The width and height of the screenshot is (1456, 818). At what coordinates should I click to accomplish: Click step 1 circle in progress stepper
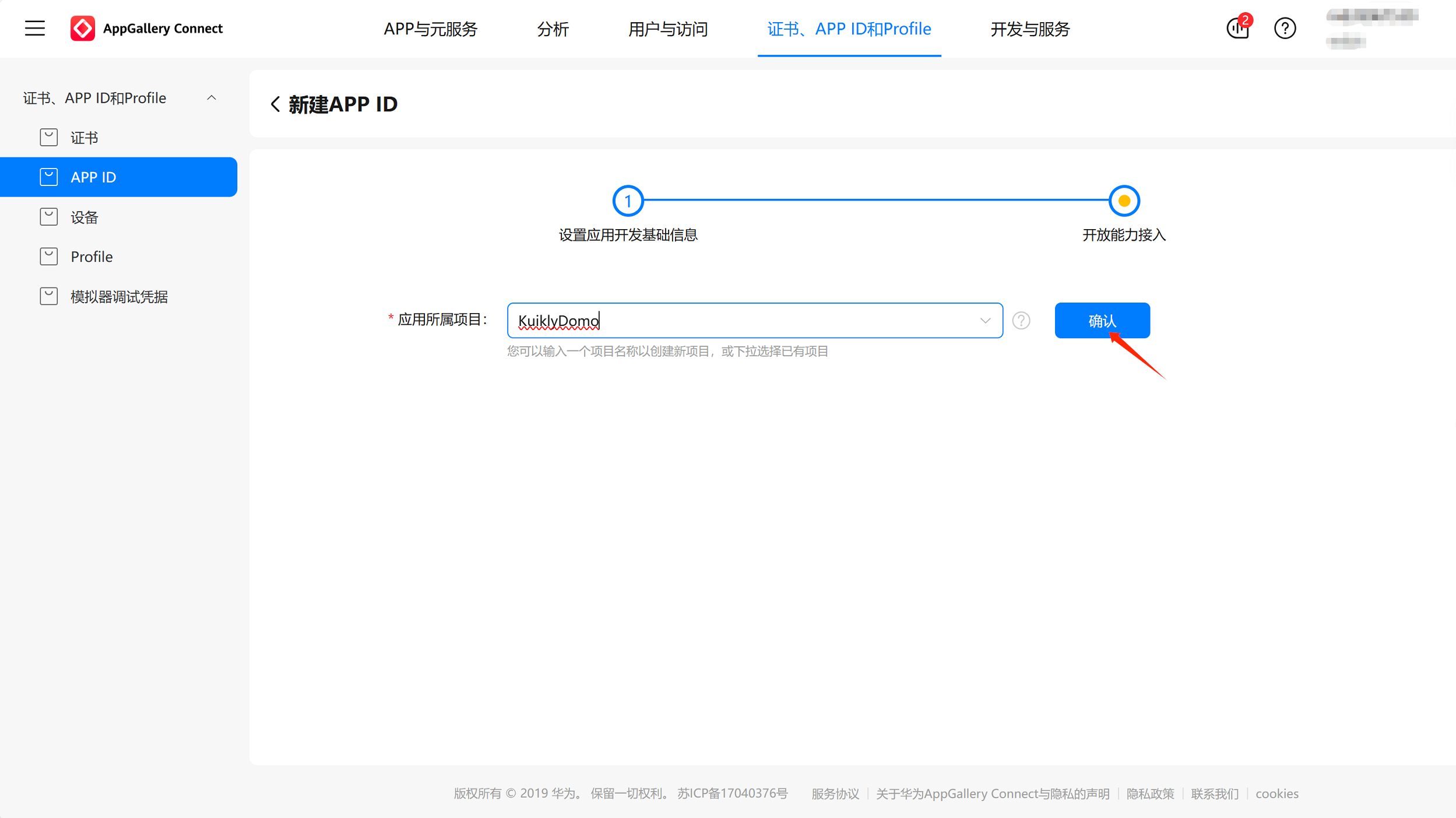click(628, 201)
